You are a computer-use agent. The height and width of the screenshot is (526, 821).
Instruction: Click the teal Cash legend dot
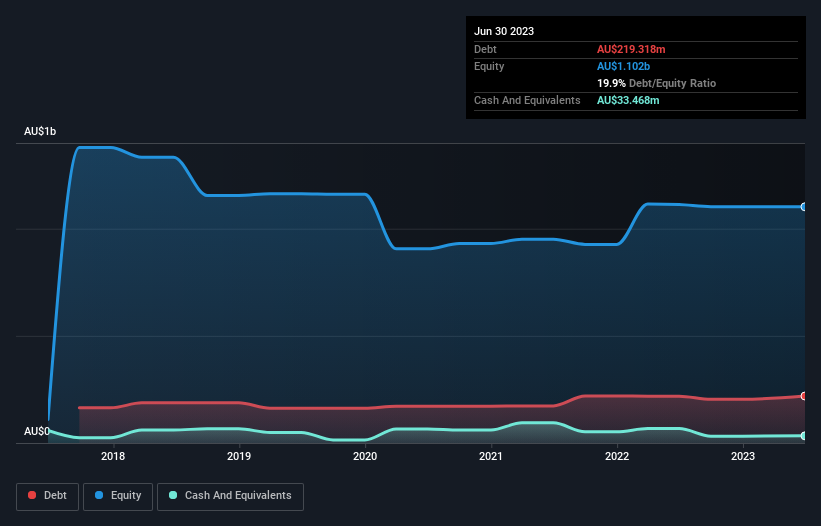[x=173, y=495]
